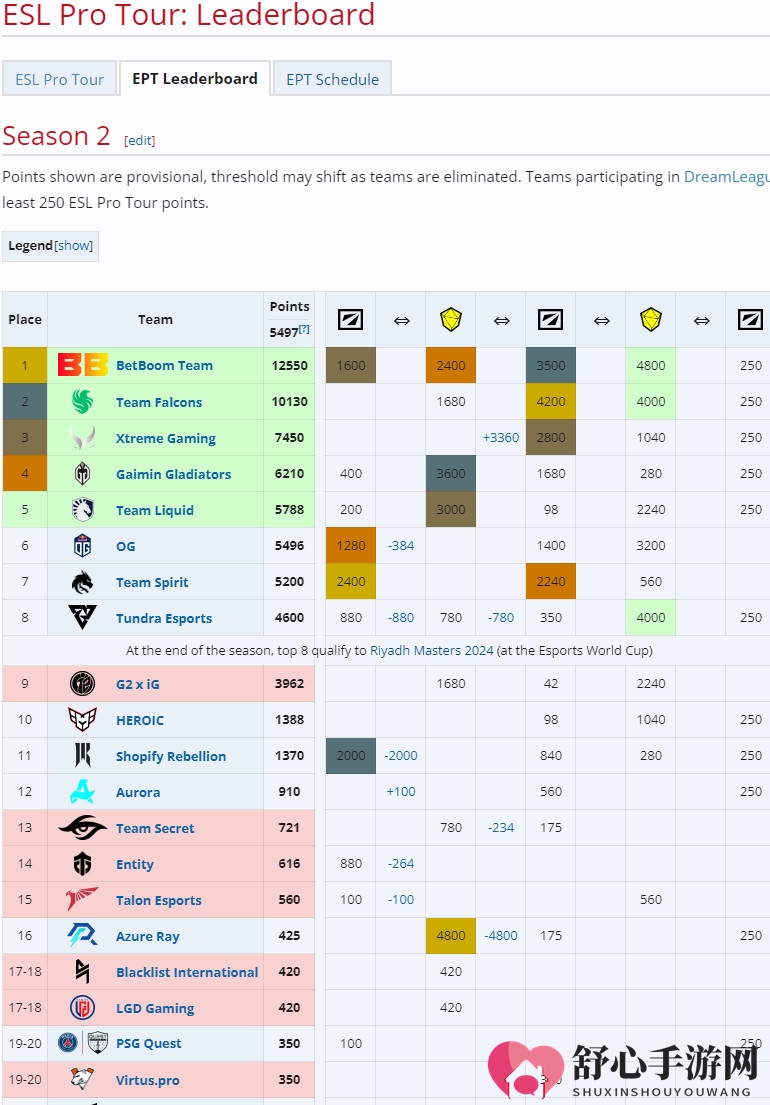Open the Riyadh Masters 2024 link
The height and width of the screenshot is (1105, 770).
pyautogui.click(x=432, y=650)
